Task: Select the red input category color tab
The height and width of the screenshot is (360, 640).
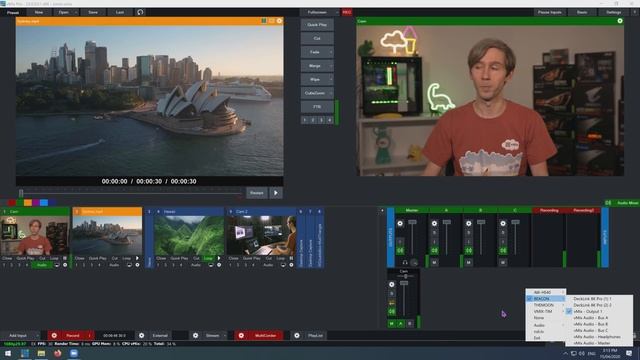Action: 12,202
